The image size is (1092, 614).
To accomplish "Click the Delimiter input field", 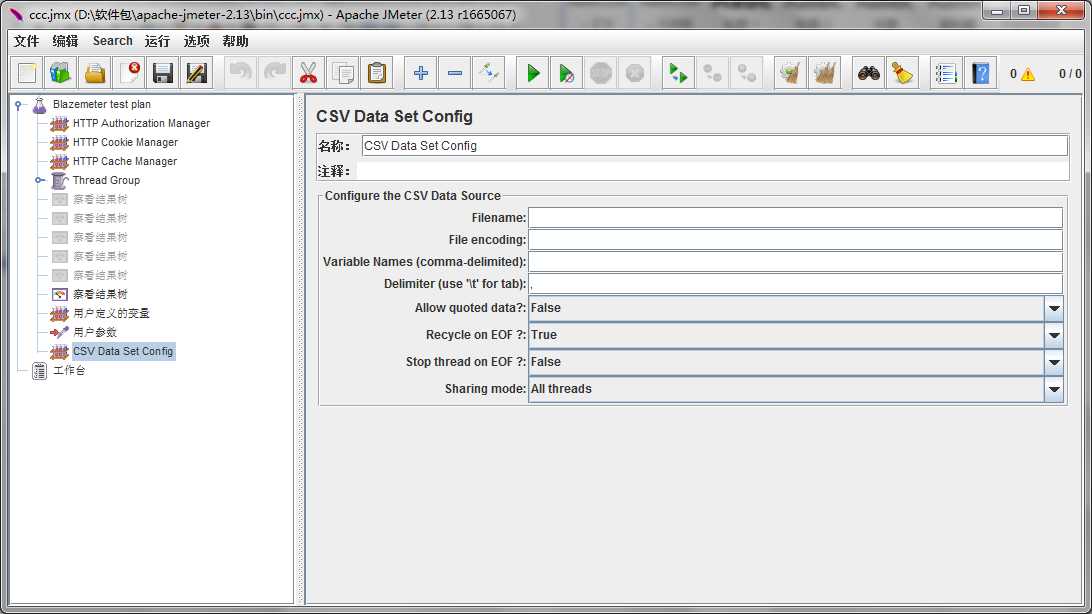I will click(795, 284).
